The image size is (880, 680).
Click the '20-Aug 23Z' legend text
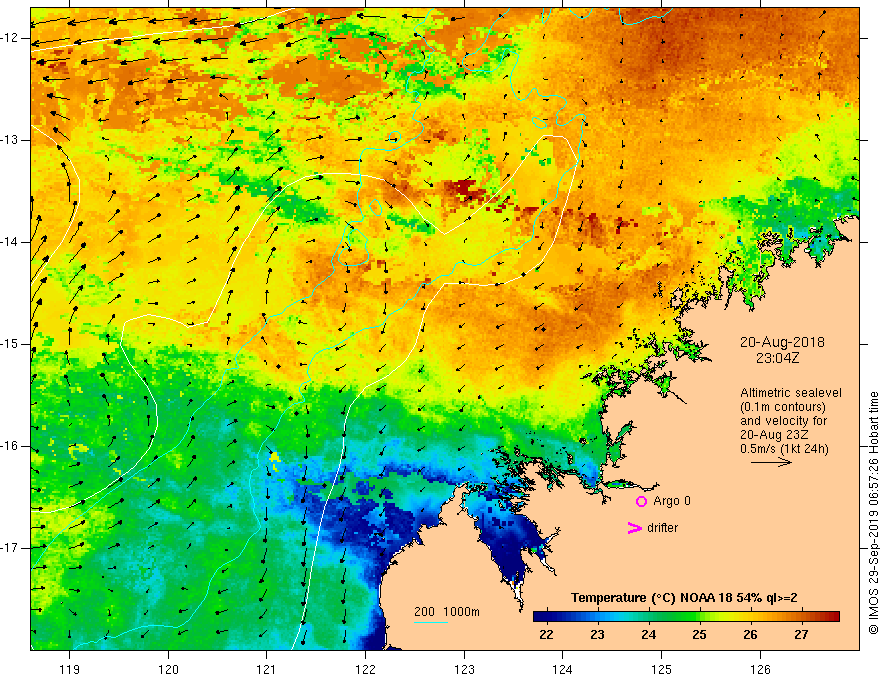(x=776, y=435)
